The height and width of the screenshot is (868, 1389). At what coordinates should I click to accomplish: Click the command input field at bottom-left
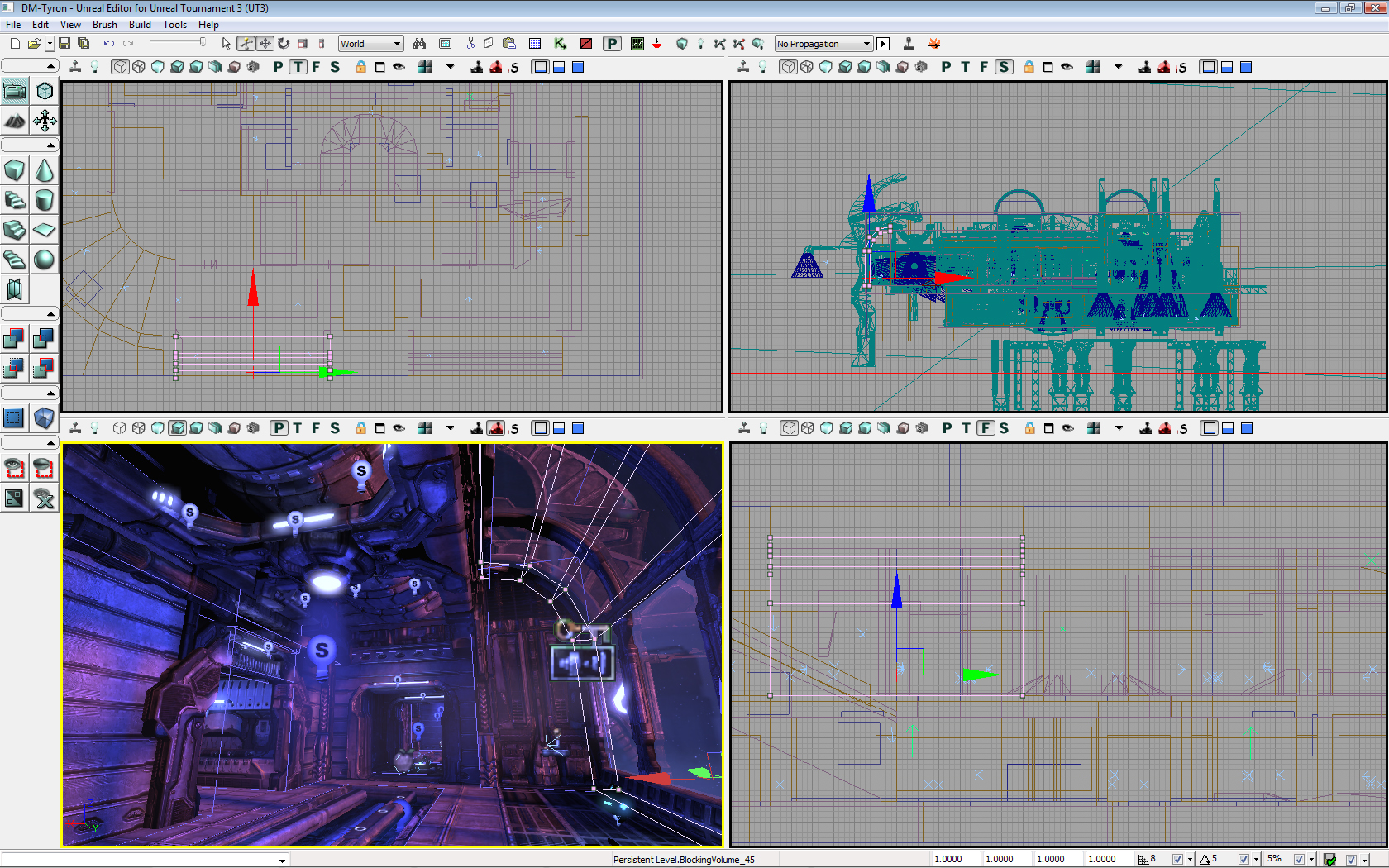pos(145,860)
